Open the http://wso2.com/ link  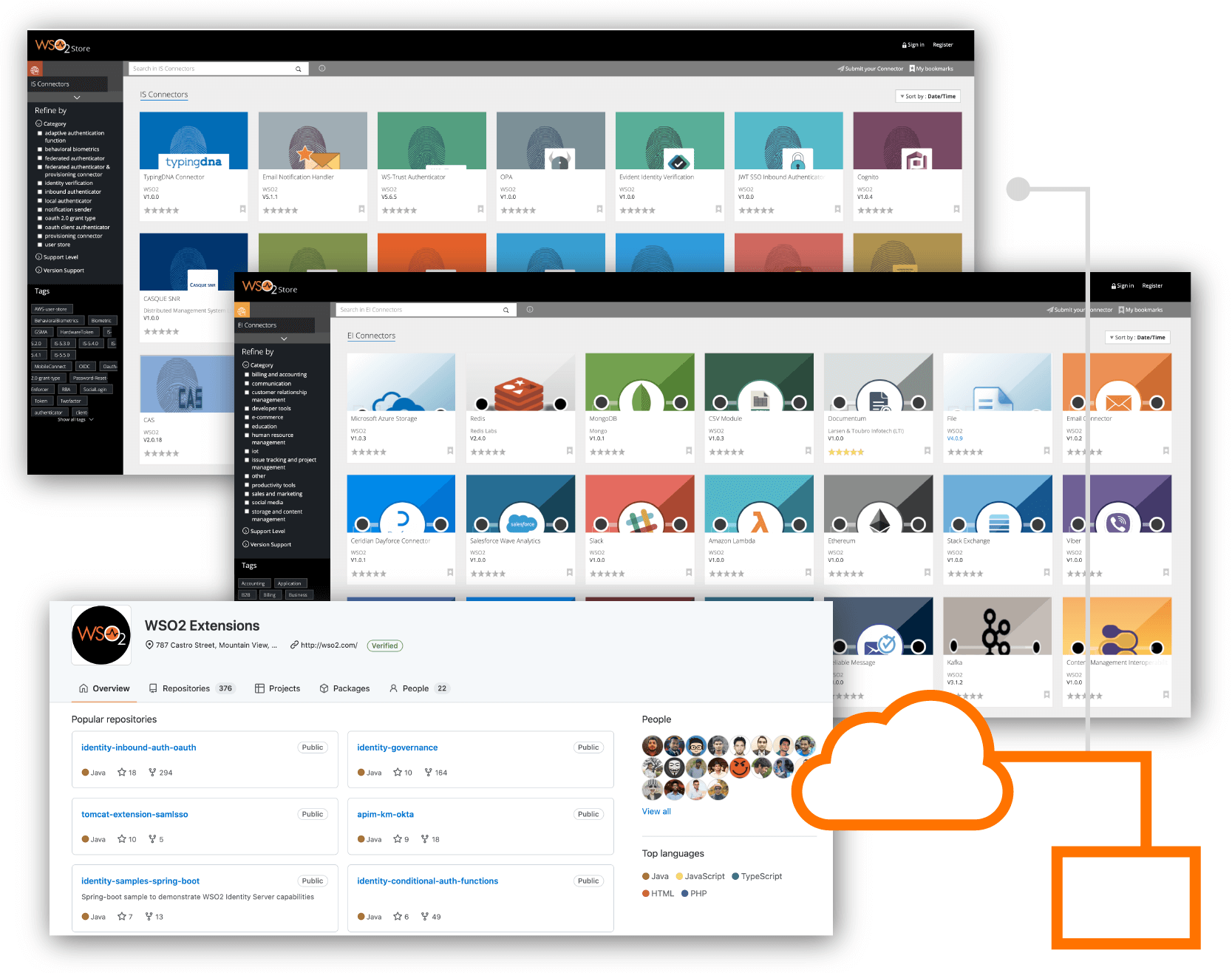(x=329, y=645)
